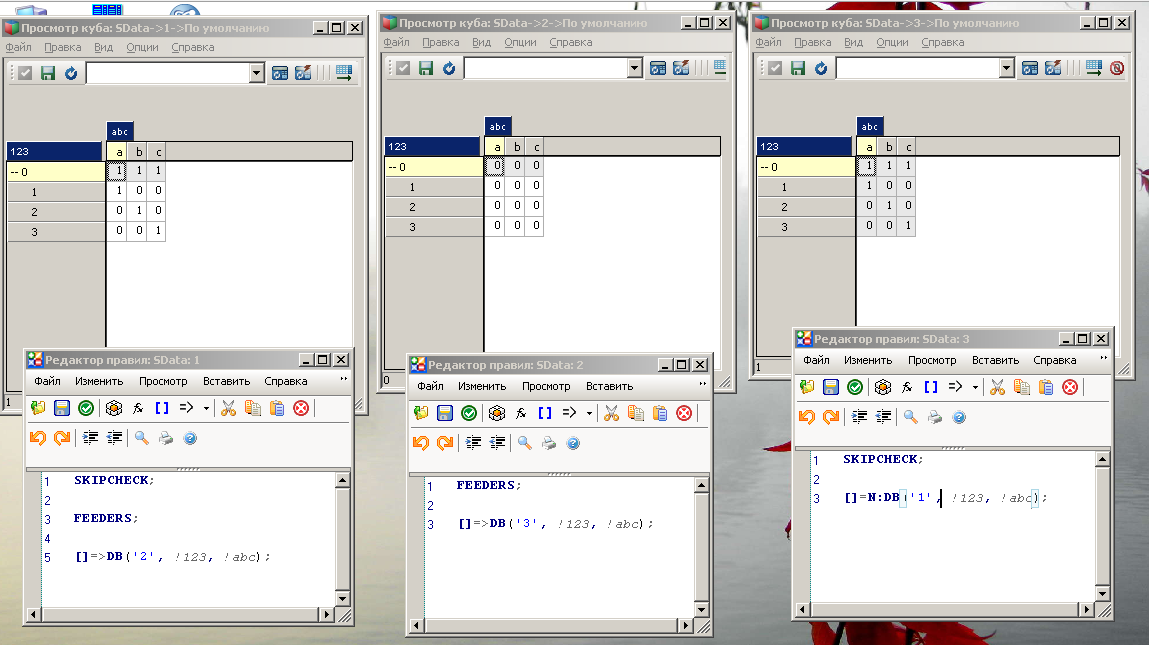Click the 123 dimension header in SData->1 viewer
This screenshot has height=645, width=1149.
coord(55,151)
